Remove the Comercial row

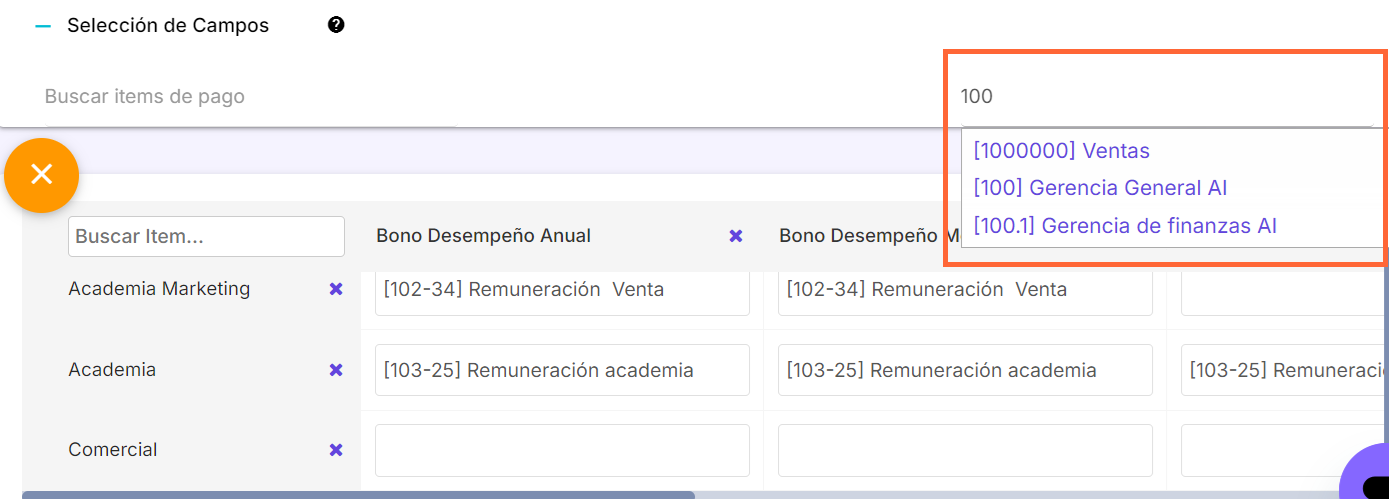336,450
